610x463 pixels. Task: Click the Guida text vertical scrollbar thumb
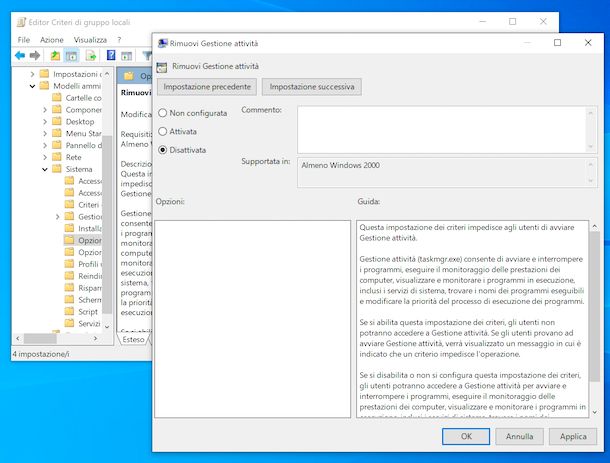pyautogui.click(x=594, y=306)
